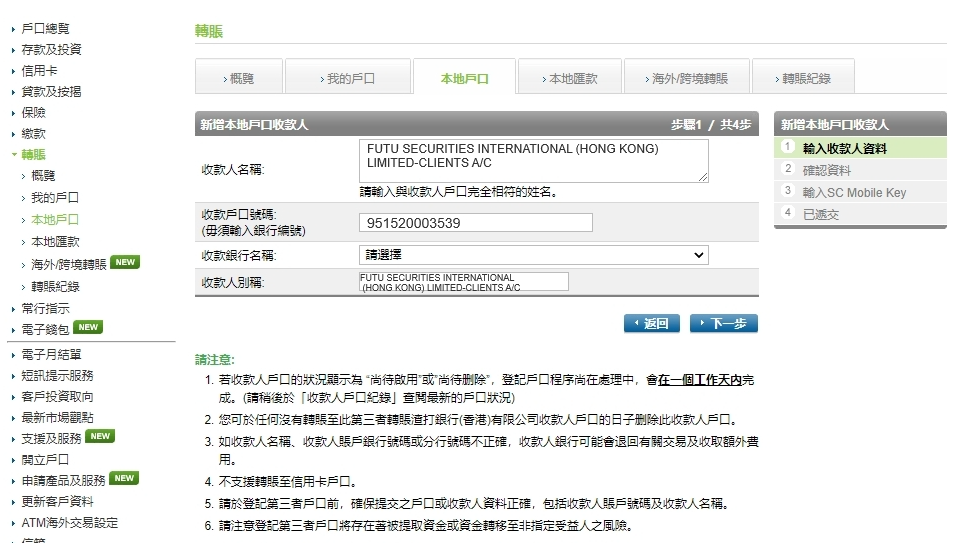Open 申請產品及服務 in the sidebar
977x543 pixels.
(x=63, y=481)
